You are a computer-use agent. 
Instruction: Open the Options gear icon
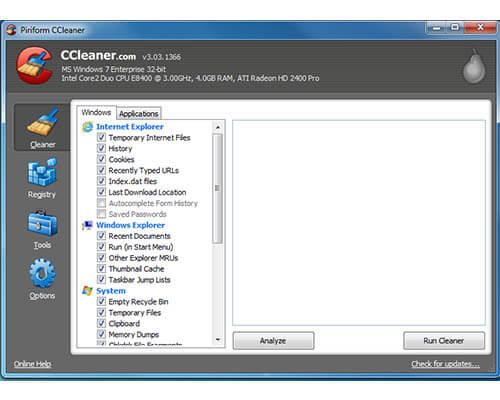(42, 273)
